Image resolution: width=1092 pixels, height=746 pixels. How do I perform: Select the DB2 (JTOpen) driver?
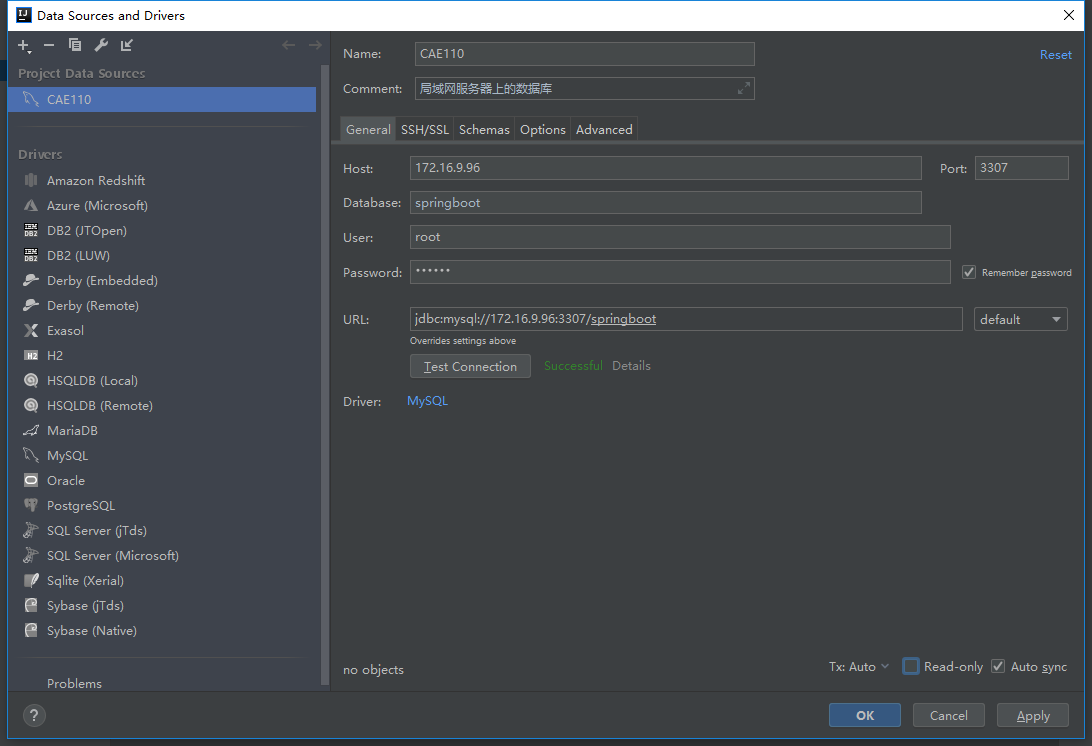tap(162, 231)
